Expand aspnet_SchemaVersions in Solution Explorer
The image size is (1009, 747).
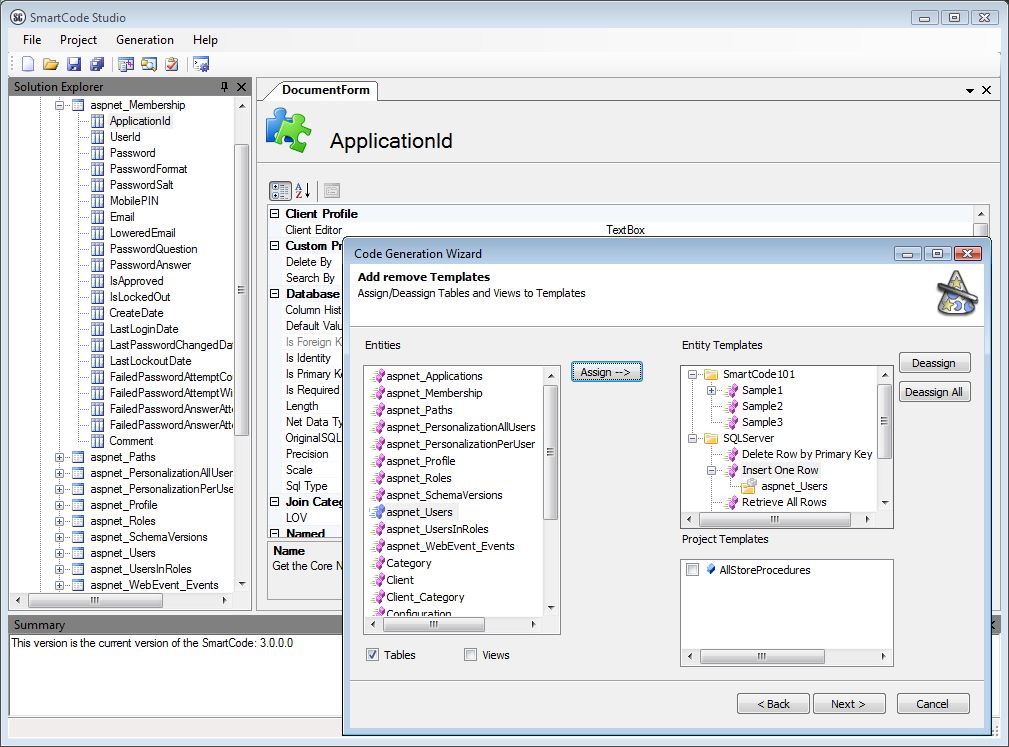click(60, 537)
